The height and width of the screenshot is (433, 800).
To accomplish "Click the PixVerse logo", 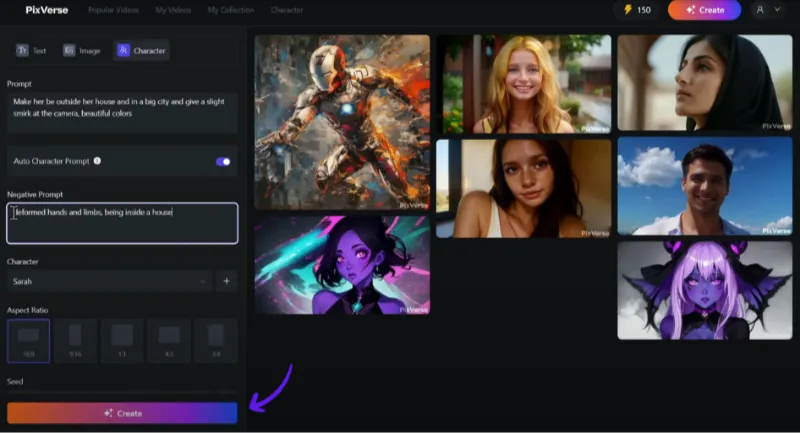I will (x=46, y=10).
